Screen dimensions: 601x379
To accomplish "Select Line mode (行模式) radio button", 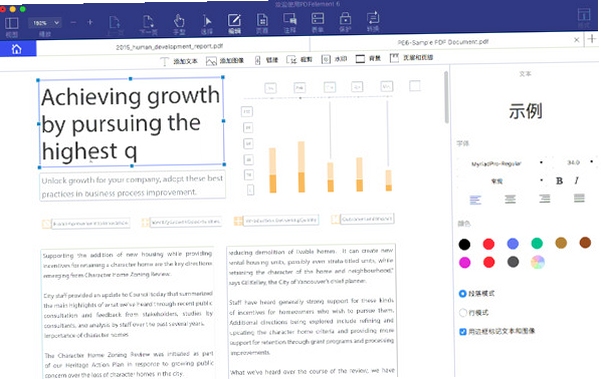I will [463, 313].
